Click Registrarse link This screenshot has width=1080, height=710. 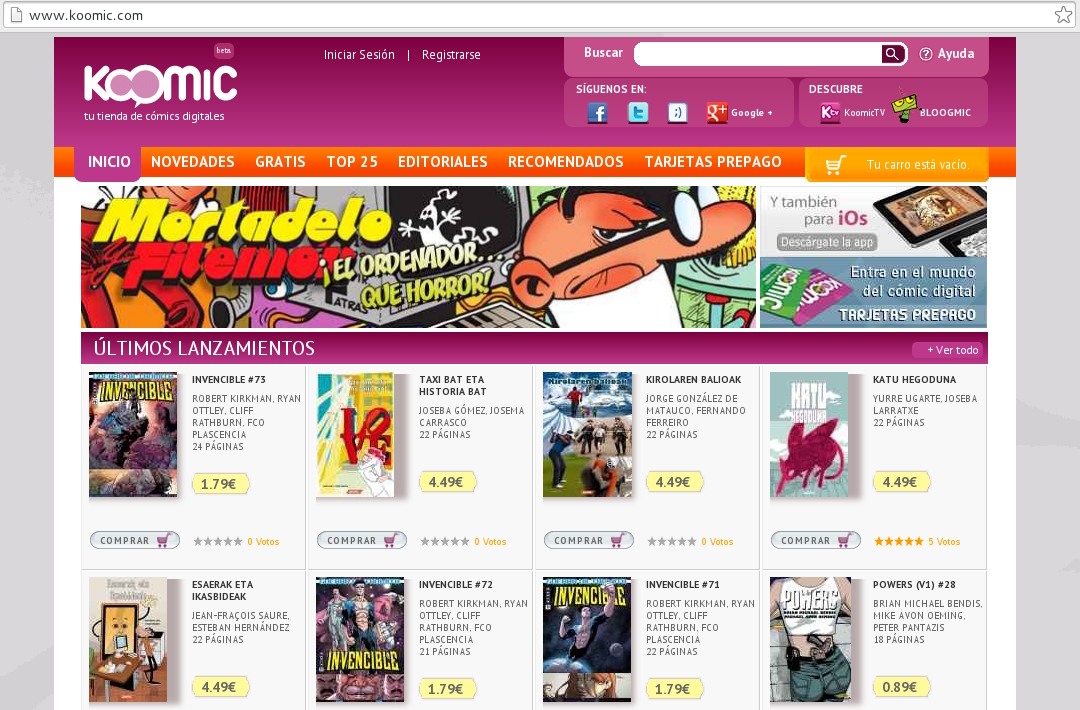[451, 54]
